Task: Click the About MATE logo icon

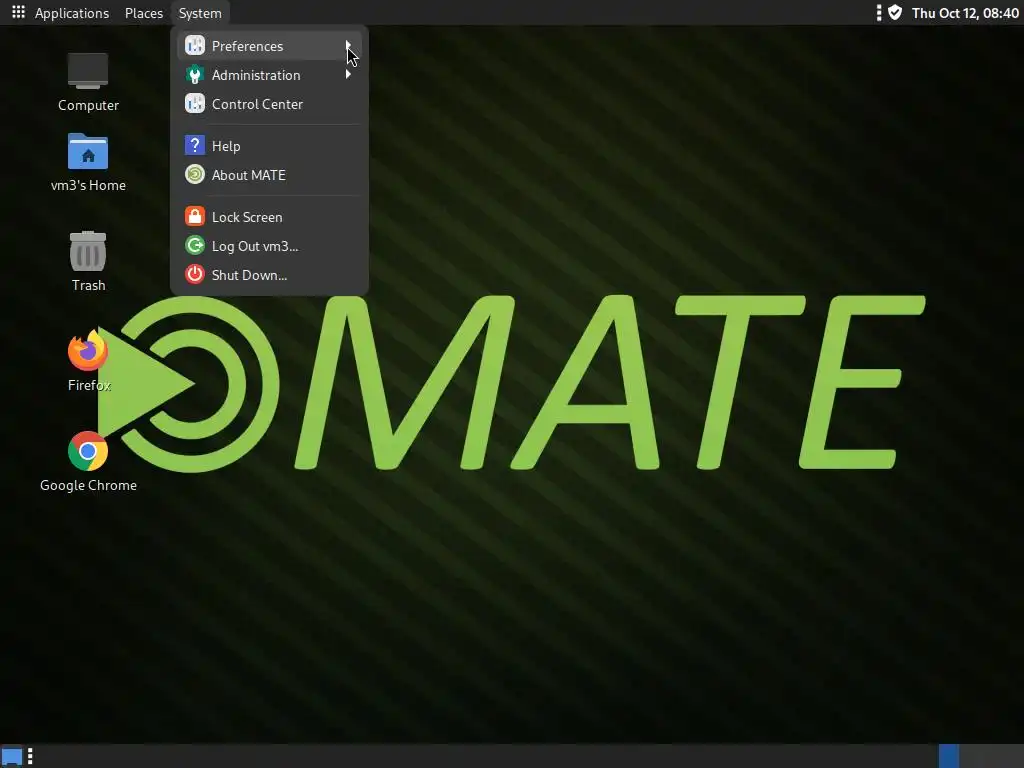Action: pos(195,175)
